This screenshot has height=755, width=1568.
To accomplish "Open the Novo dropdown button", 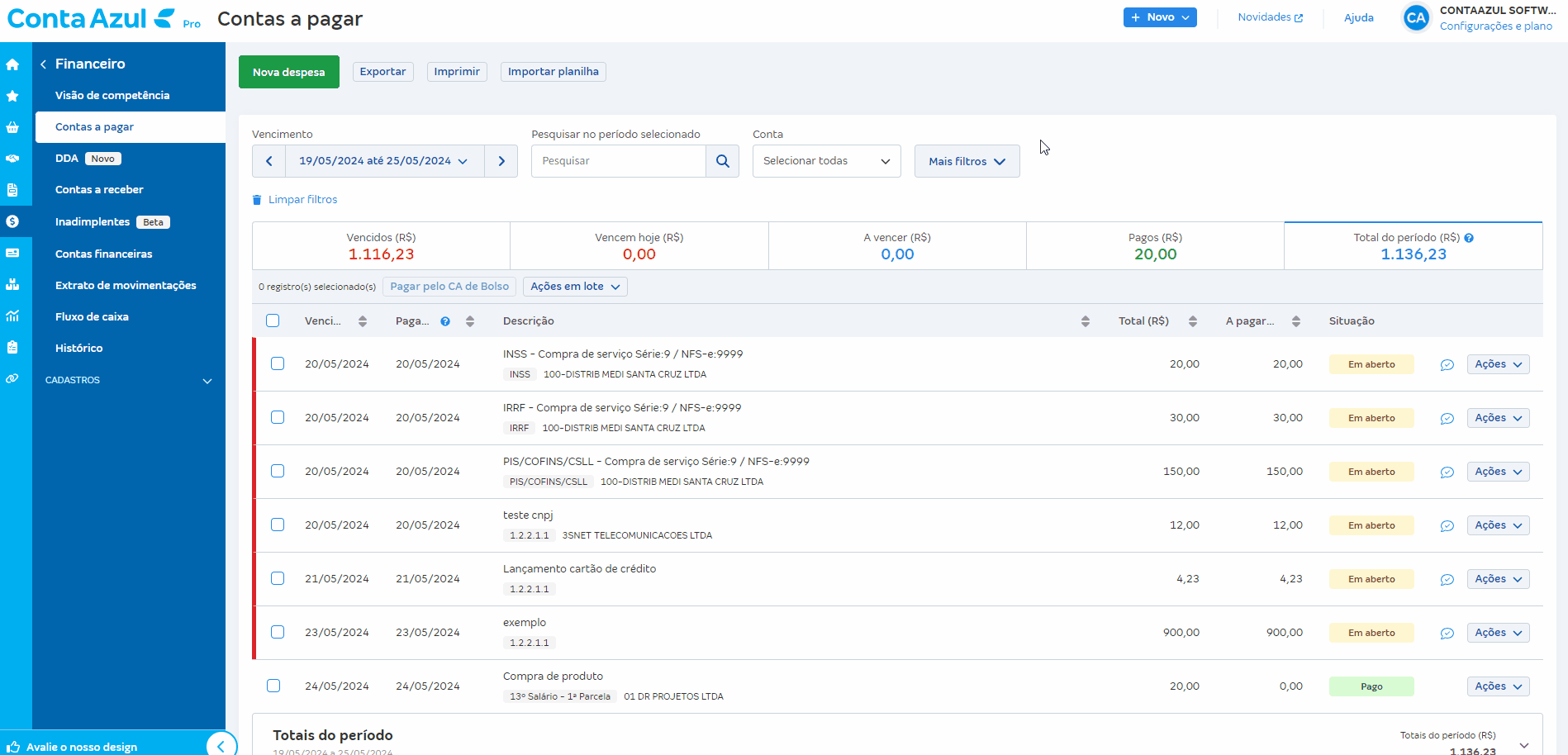I will pyautogui.click(x=1160, y=17).
